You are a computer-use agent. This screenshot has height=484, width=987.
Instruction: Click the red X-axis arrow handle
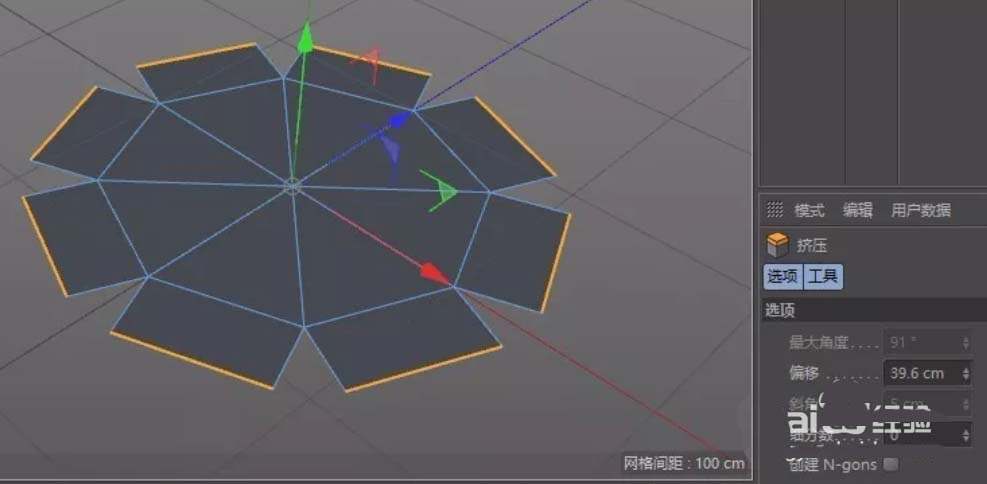coord(435,274)
